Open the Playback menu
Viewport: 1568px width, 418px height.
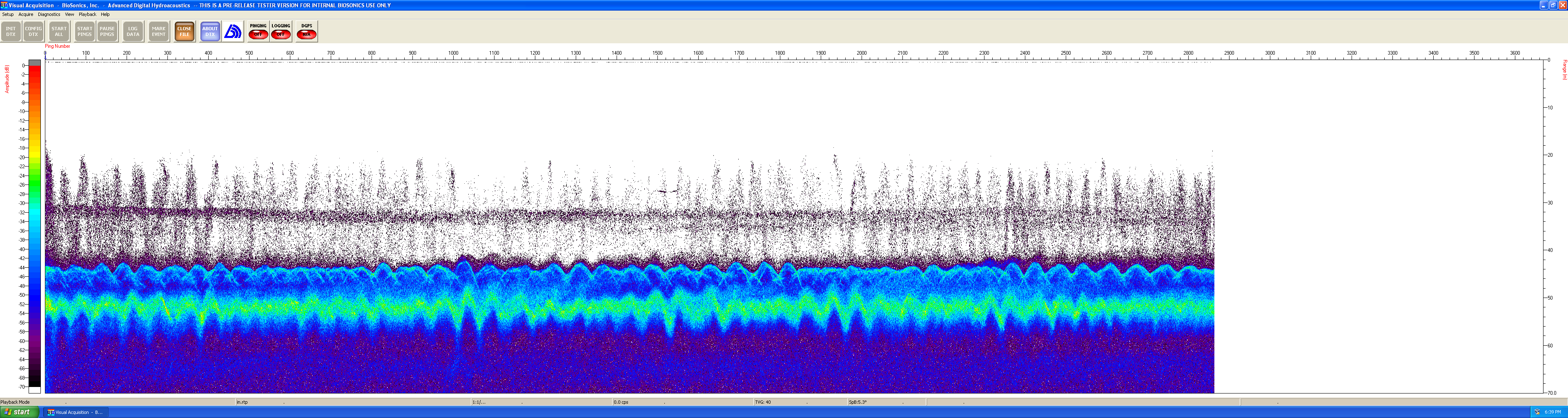click(88, 14)
